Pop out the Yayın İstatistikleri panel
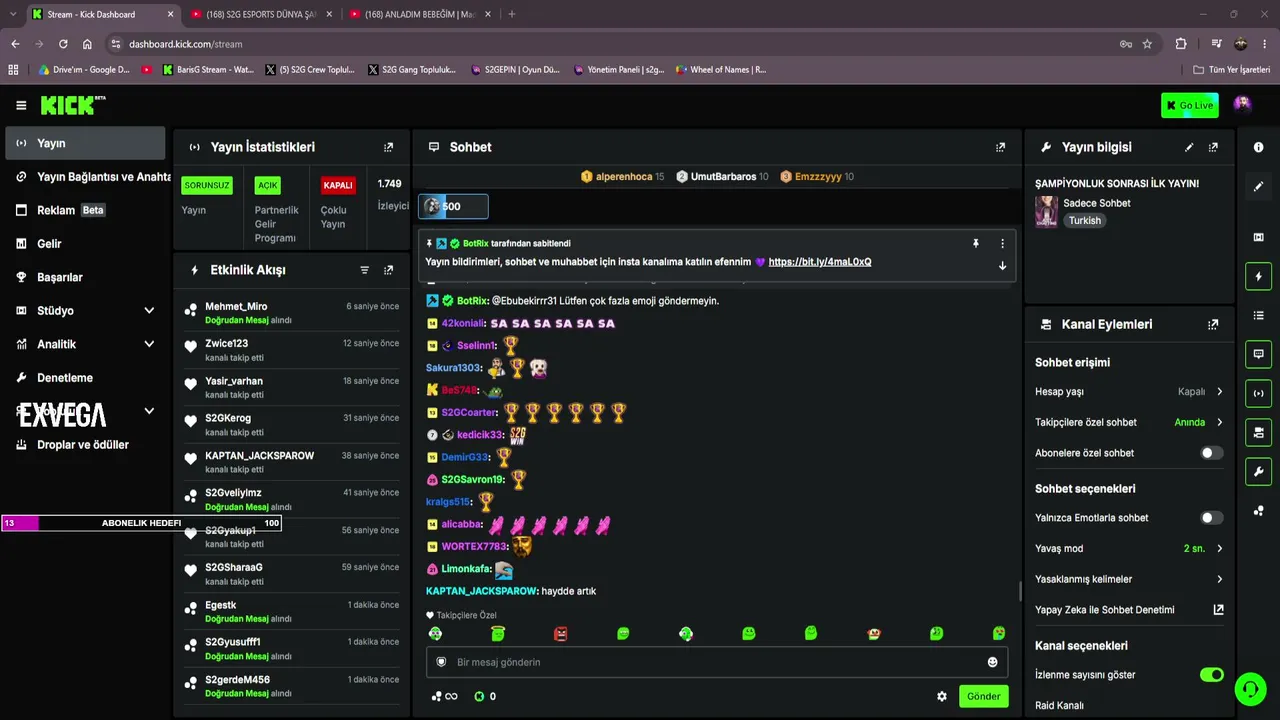This screenshot has height=720, width=1280. pos(389,147)
